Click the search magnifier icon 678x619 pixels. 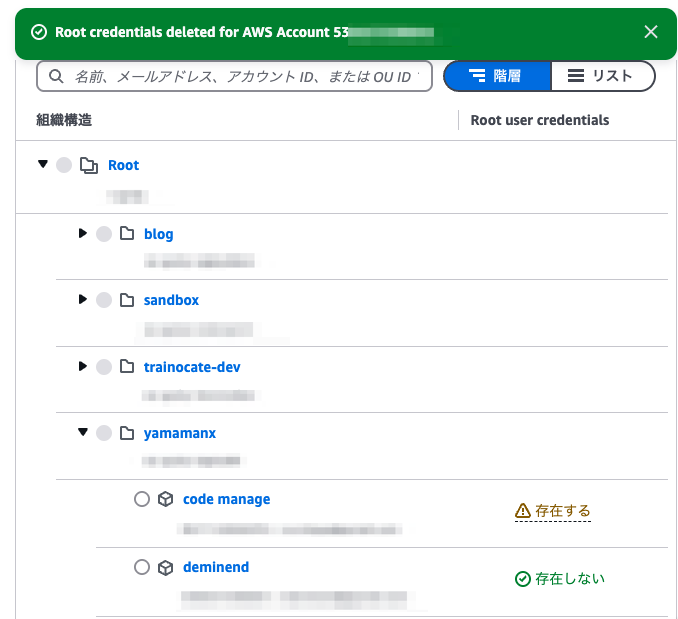tap(56, 77)
